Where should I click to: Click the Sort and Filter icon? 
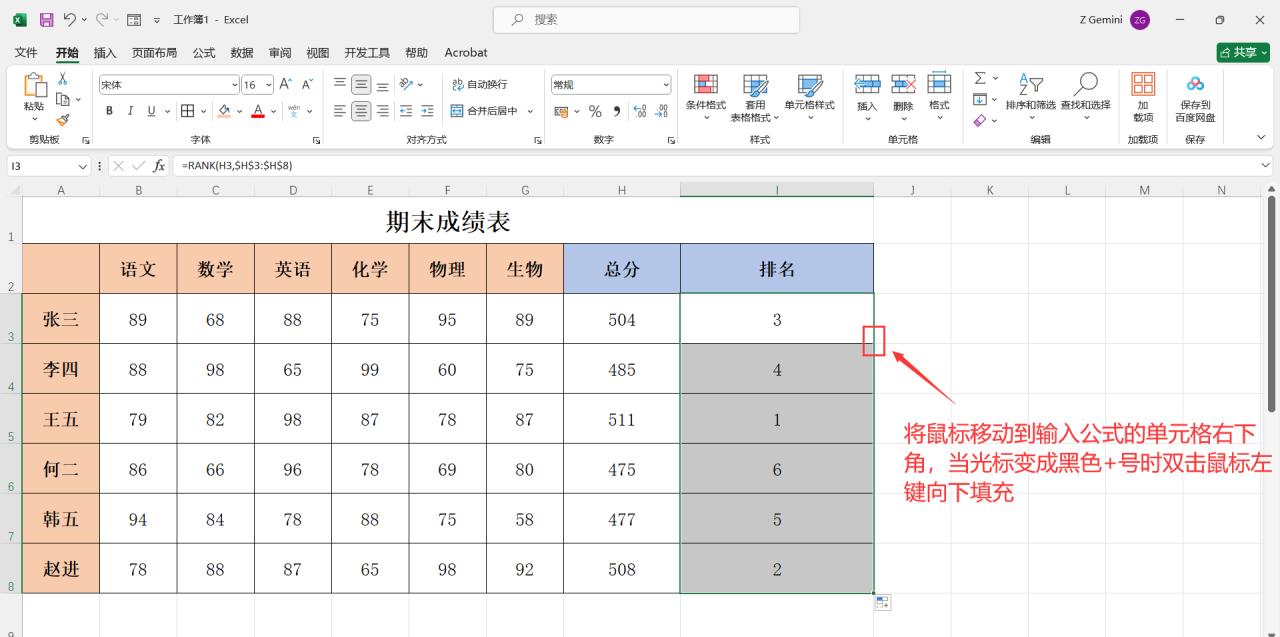coord(1030,84)
